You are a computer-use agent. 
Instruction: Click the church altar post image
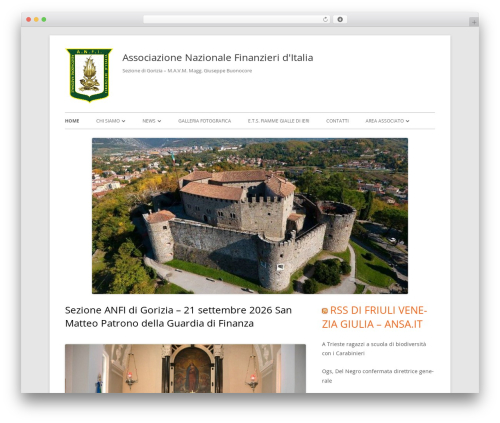pos(185,369)
